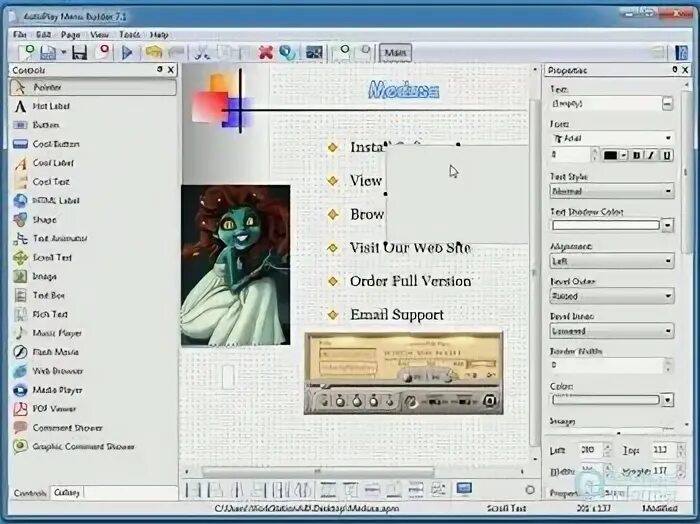Open the Page menu
This screenshot has width=700, height=524.
(x=71, y=34)
